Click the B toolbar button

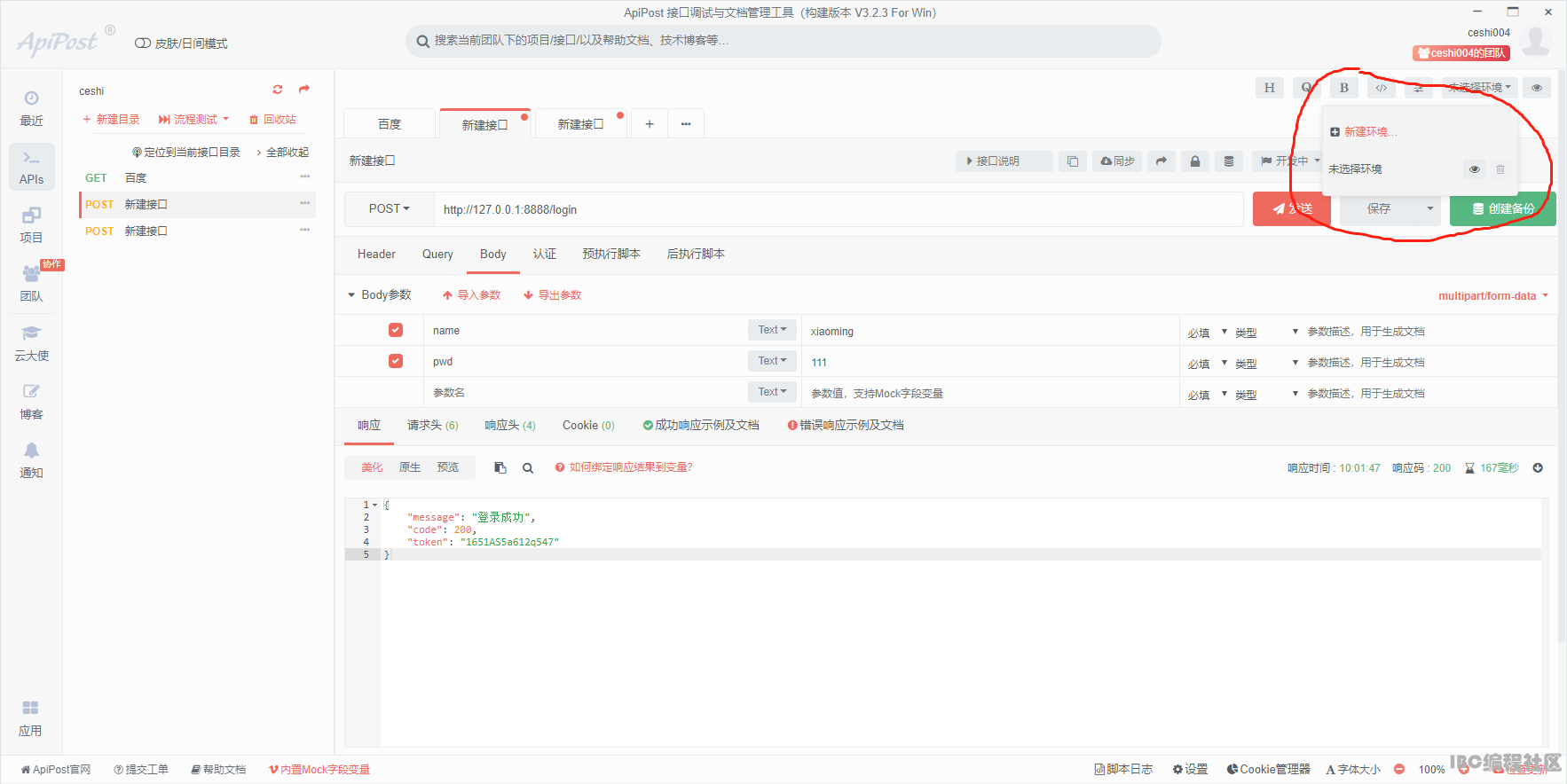(1343, 88)
